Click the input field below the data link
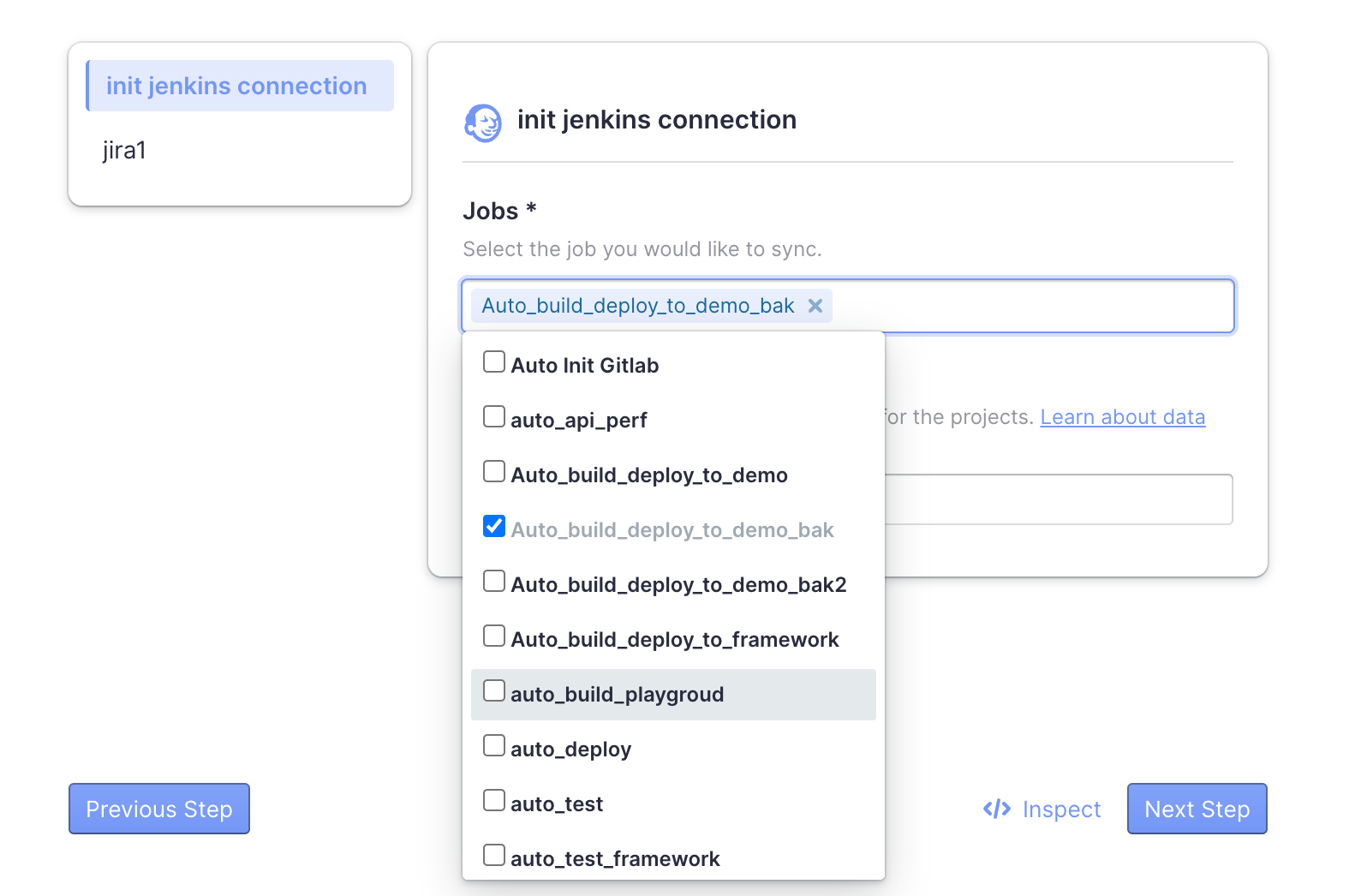This screenshot has width=1355, height=896. click(1059, 499)
